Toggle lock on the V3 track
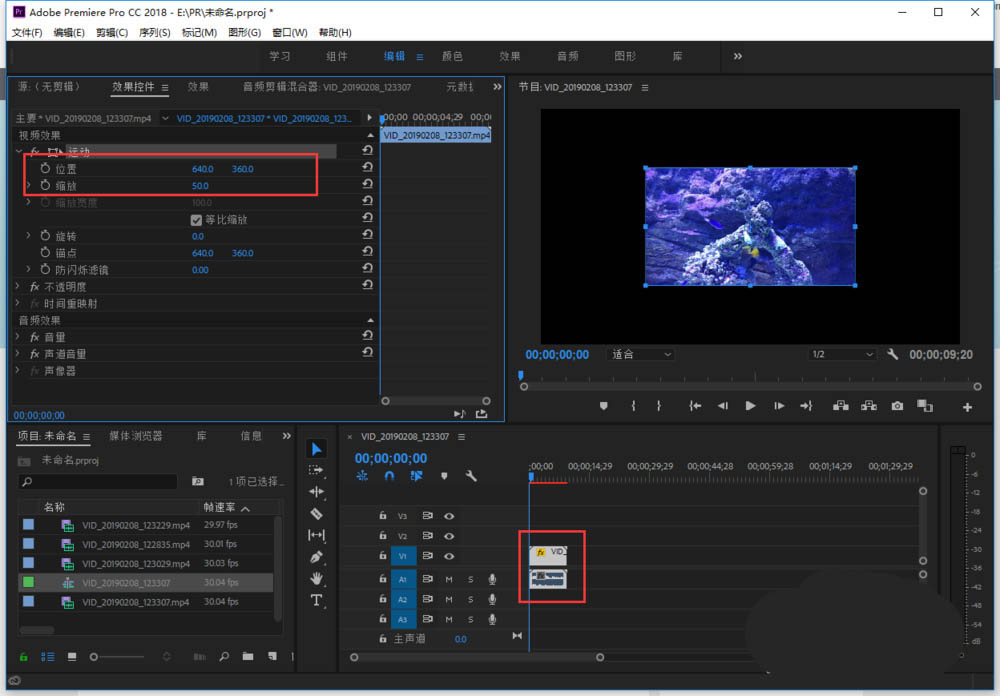 [383, 515]
